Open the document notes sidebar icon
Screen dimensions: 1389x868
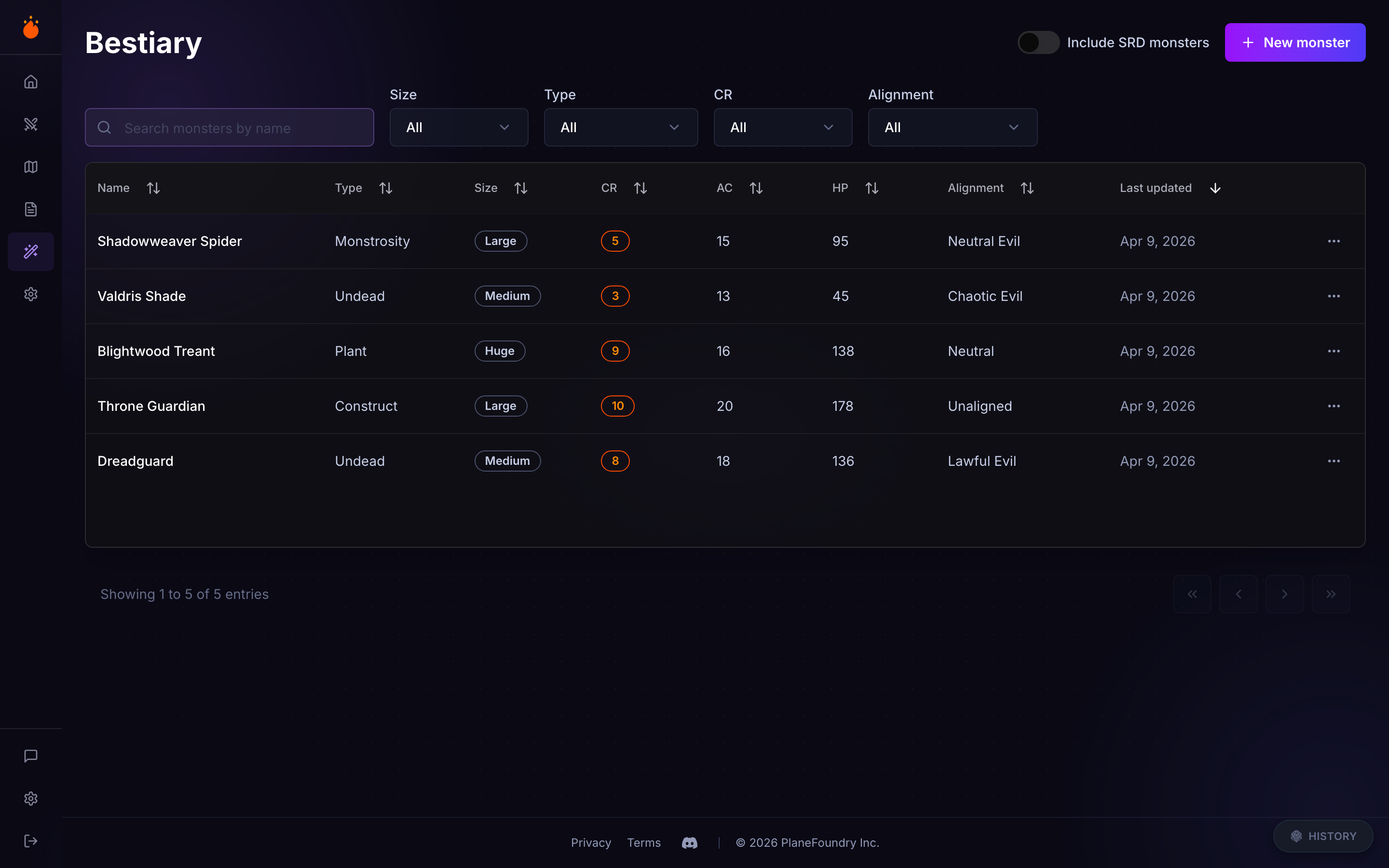click(31, 210)
